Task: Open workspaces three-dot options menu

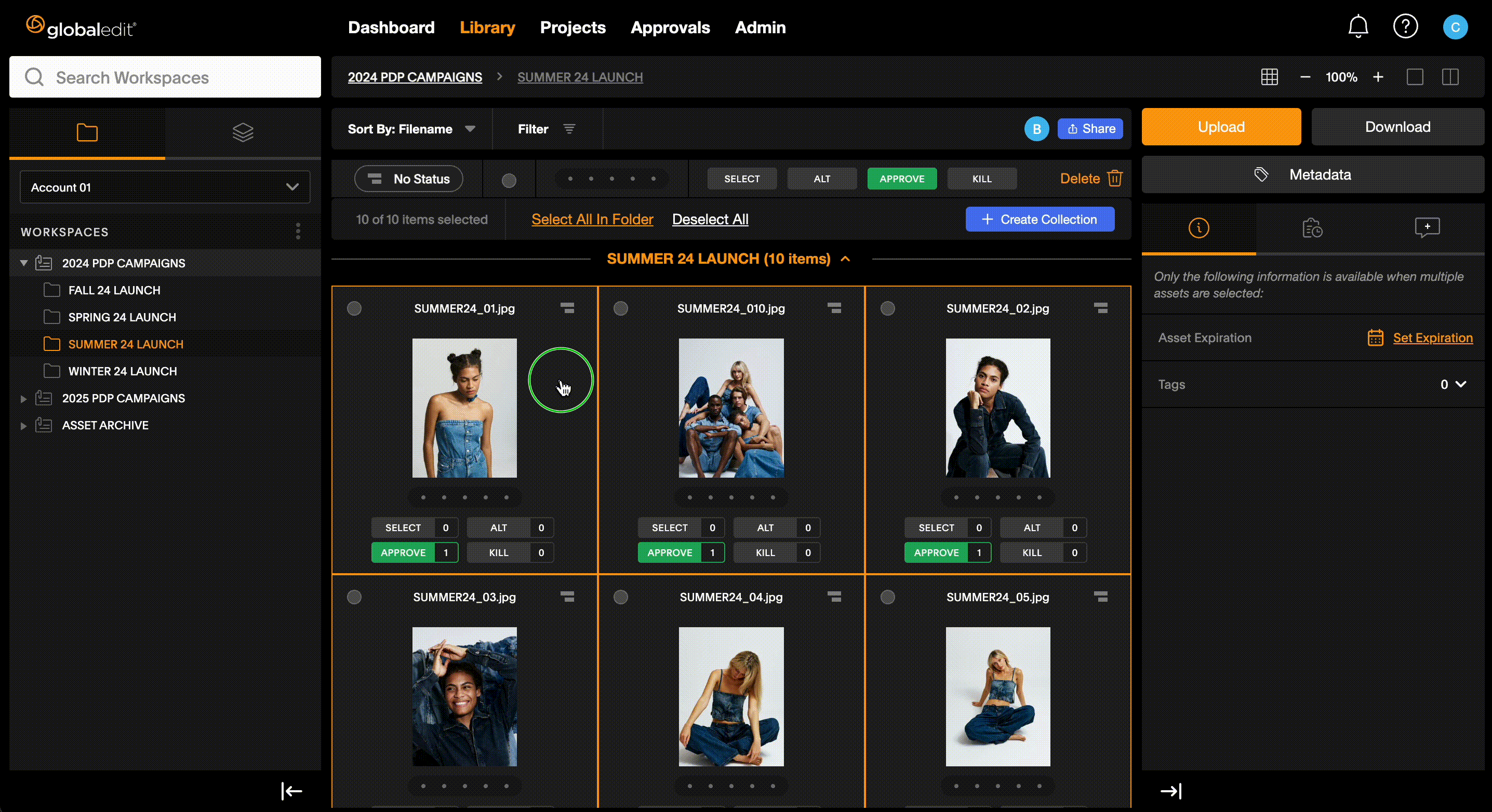Action: click(x=298, y=232)
